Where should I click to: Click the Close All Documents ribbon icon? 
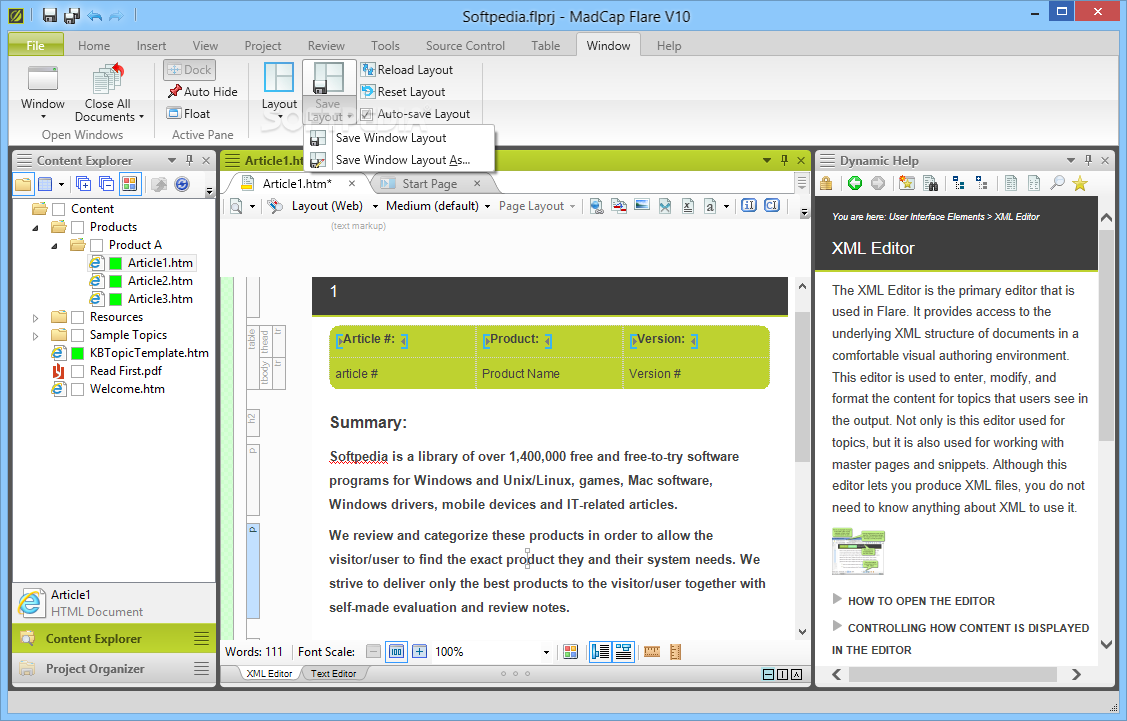[x=109, y=79]
